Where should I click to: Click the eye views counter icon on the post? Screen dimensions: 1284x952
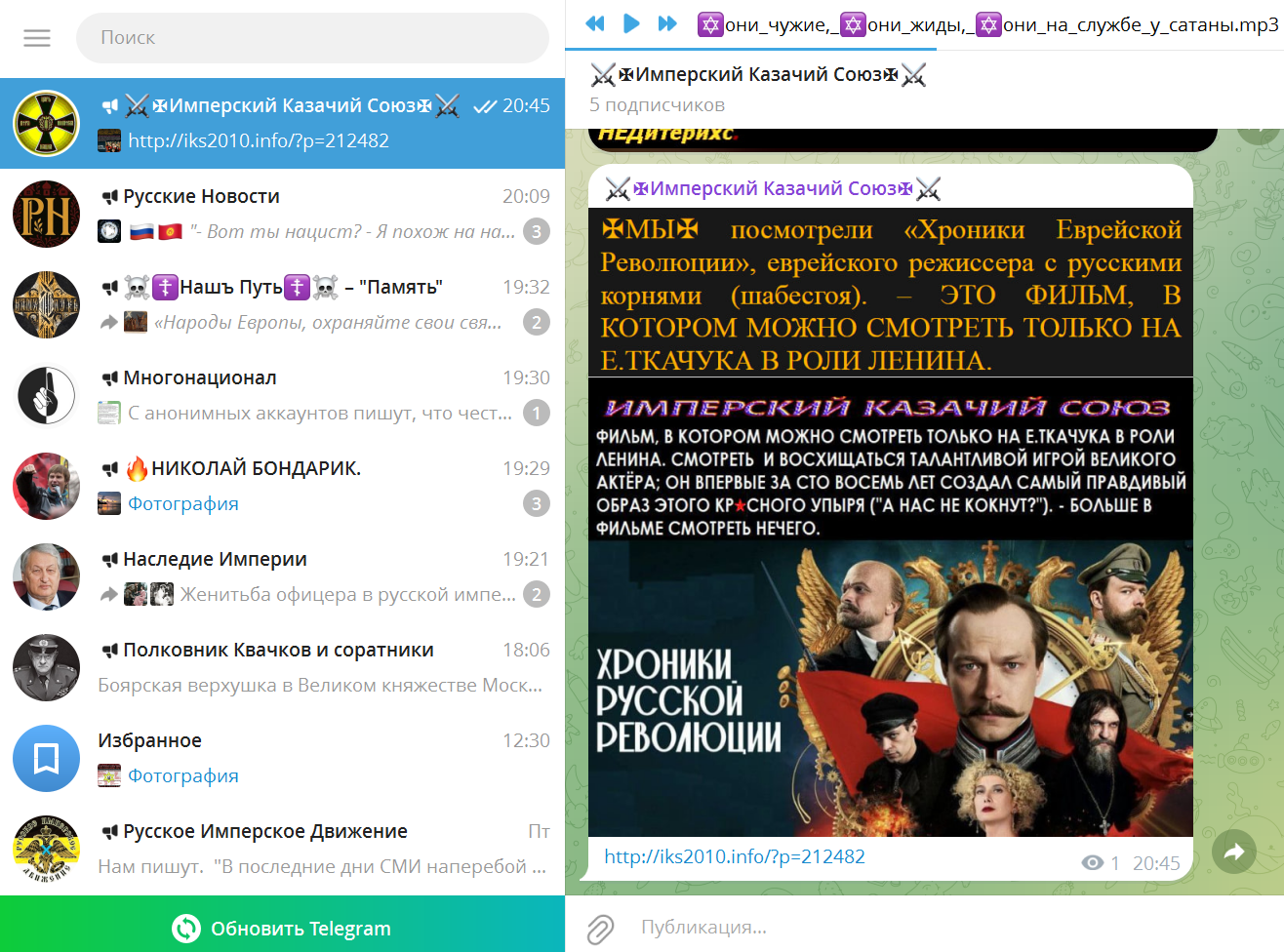coord(1093,863)
